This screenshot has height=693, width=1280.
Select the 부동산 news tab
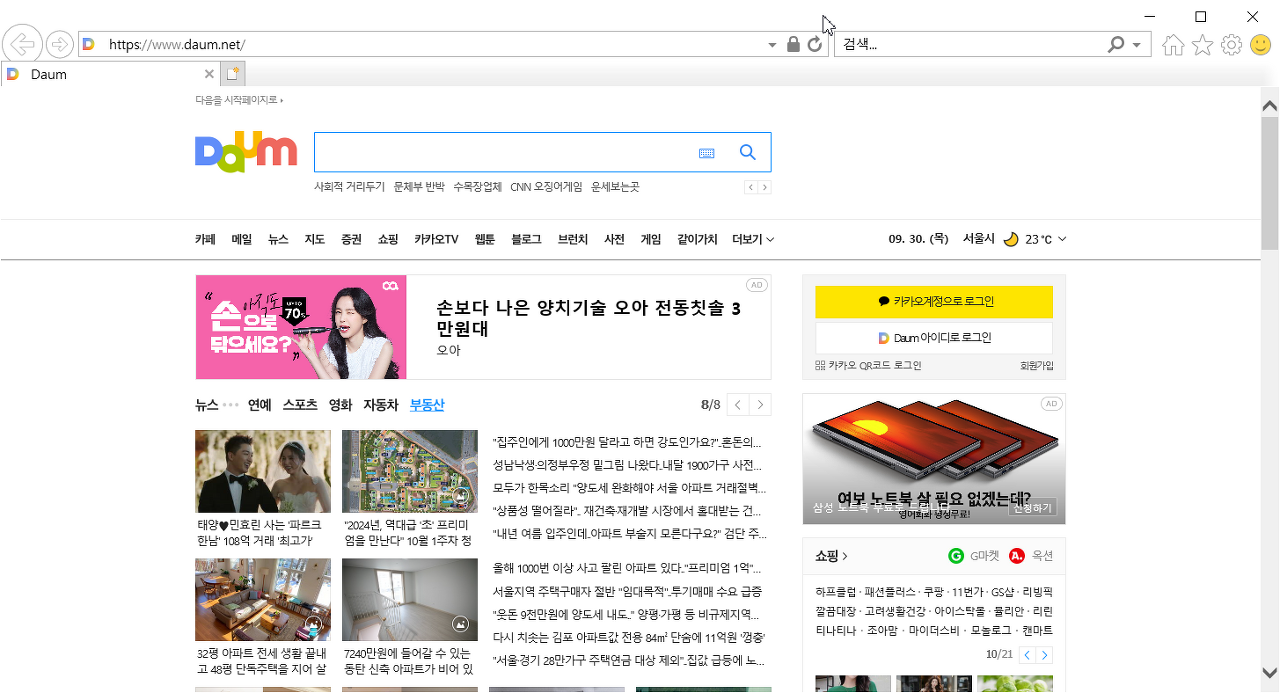[x=427, y=405]
